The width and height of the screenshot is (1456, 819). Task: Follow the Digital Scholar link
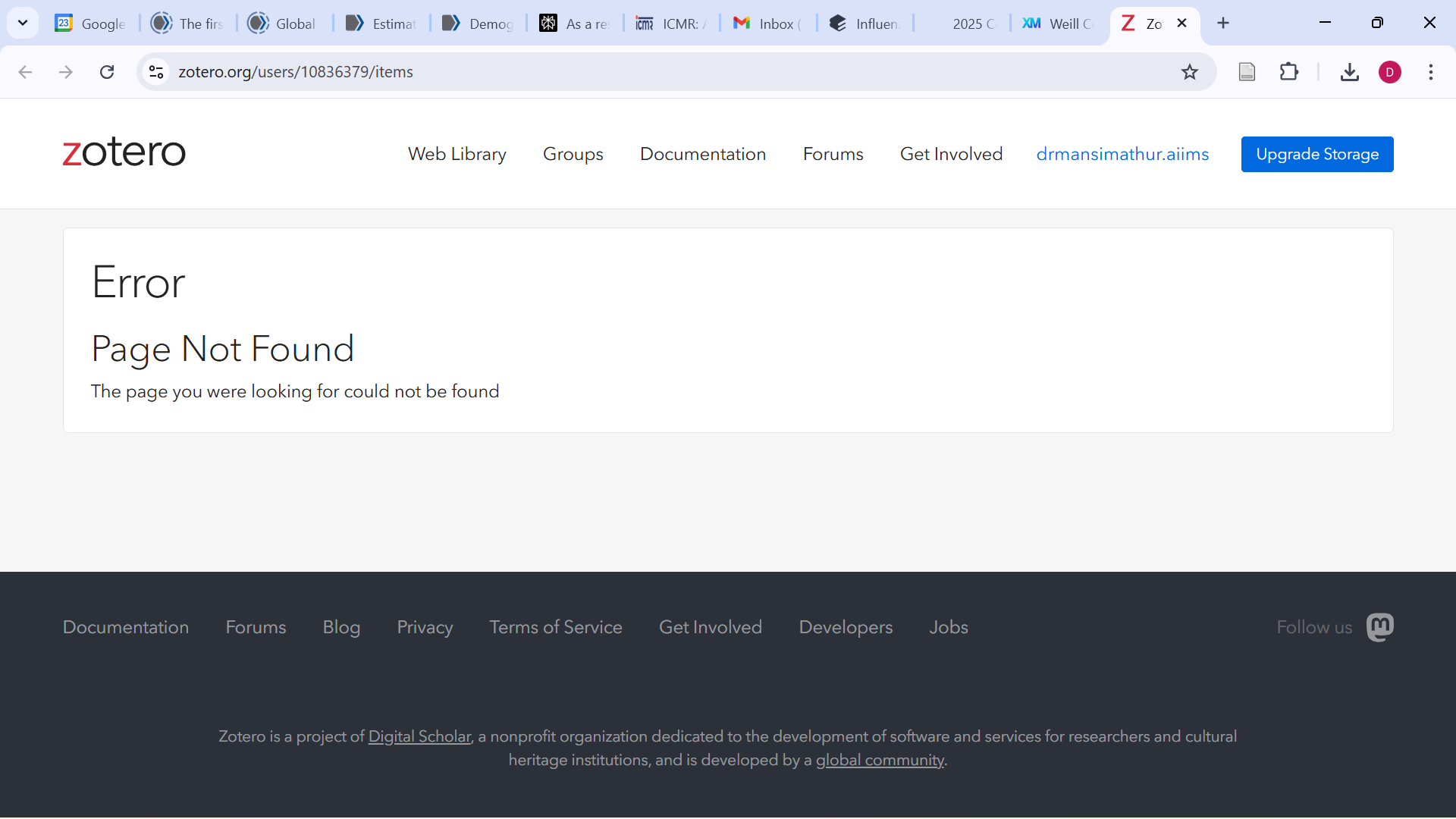pos(419,736)
